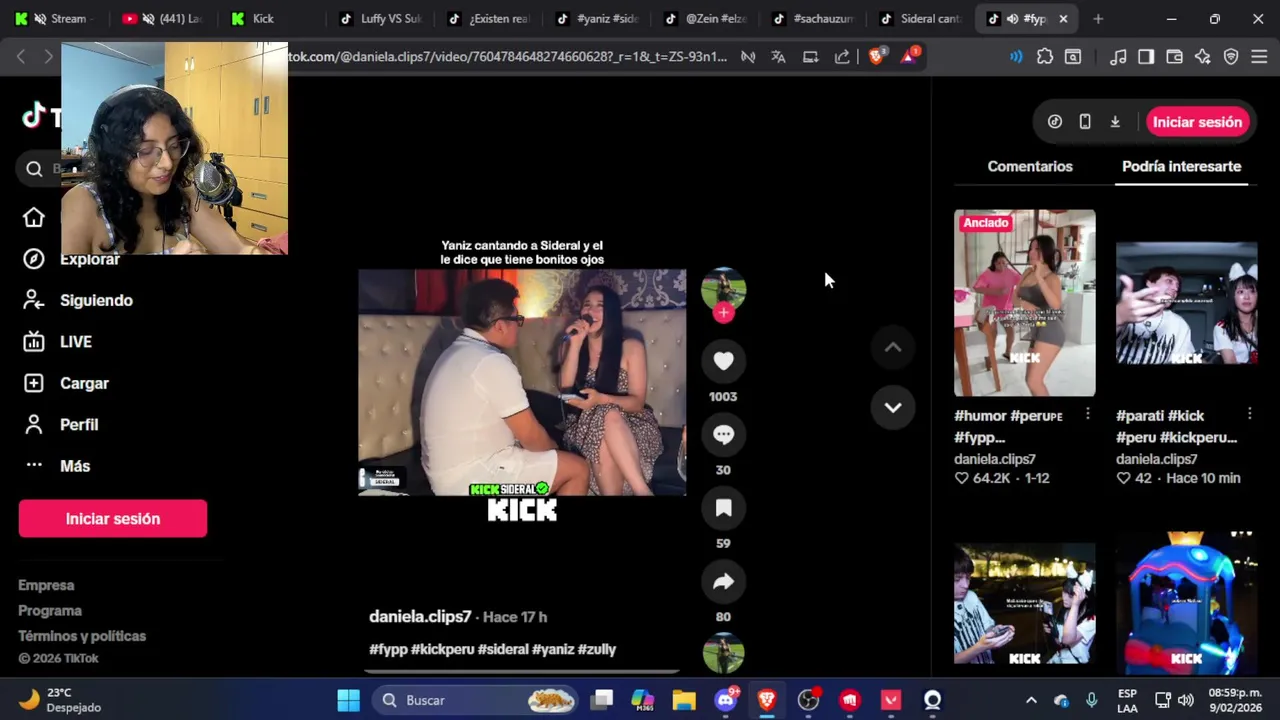Viewport: 1280px width, 720px height.
Task: Open File Explorer from the taskbar
Action: [684, 700]
